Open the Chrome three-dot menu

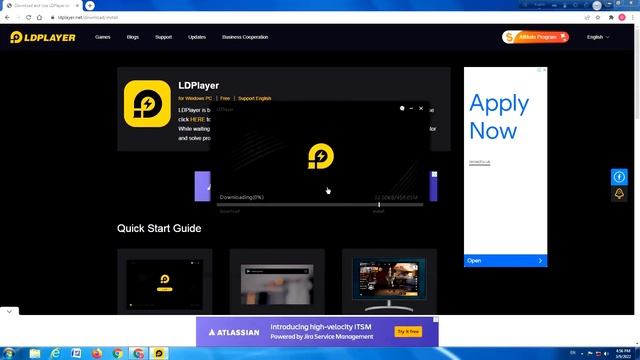tap(633, 18)
